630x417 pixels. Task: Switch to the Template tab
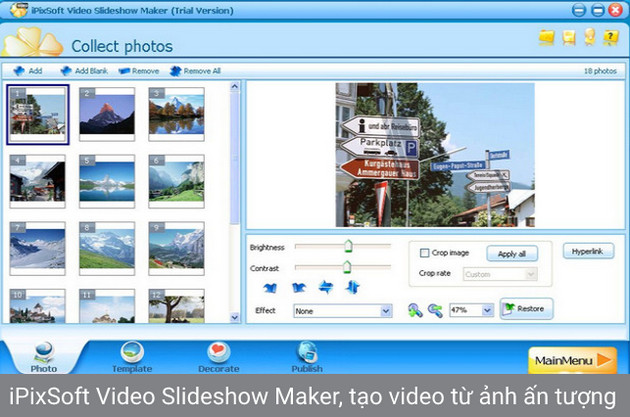coord(132,357)
